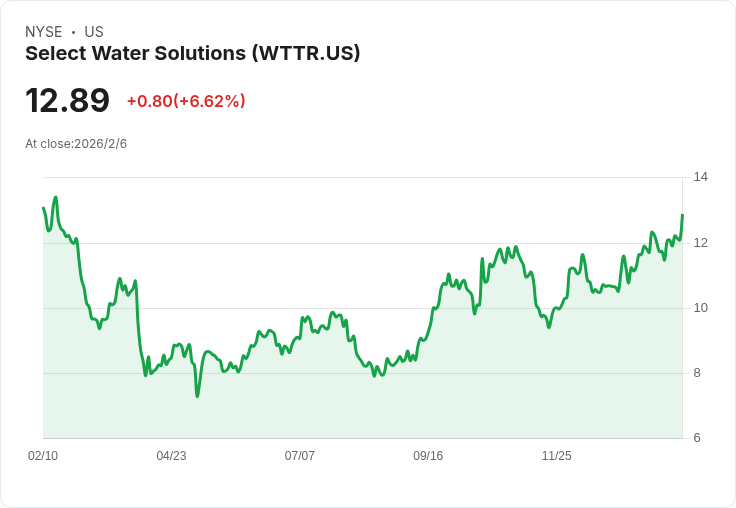The image size is (736, 508).
Task: Click the 04/23 date axis label
Action: pyautogui.click(x=171, y=455)
